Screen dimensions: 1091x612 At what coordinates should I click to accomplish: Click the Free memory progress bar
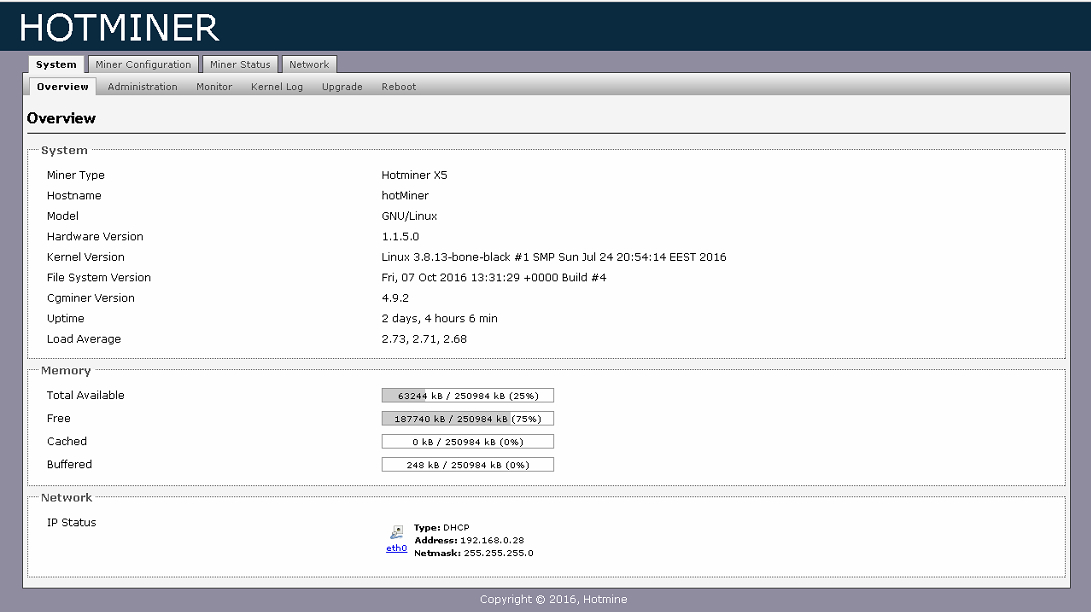click(x=468, y=419)
